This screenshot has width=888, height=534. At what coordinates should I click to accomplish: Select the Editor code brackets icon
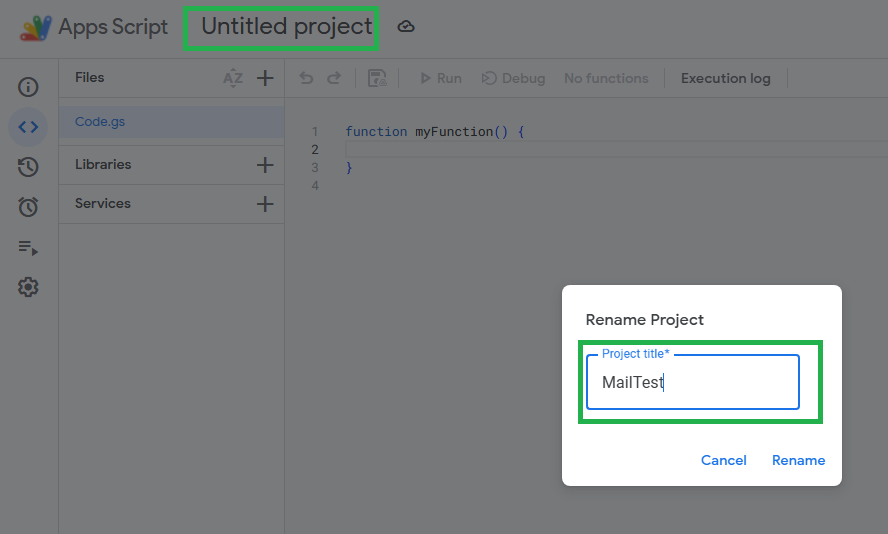tap(28, 127)
